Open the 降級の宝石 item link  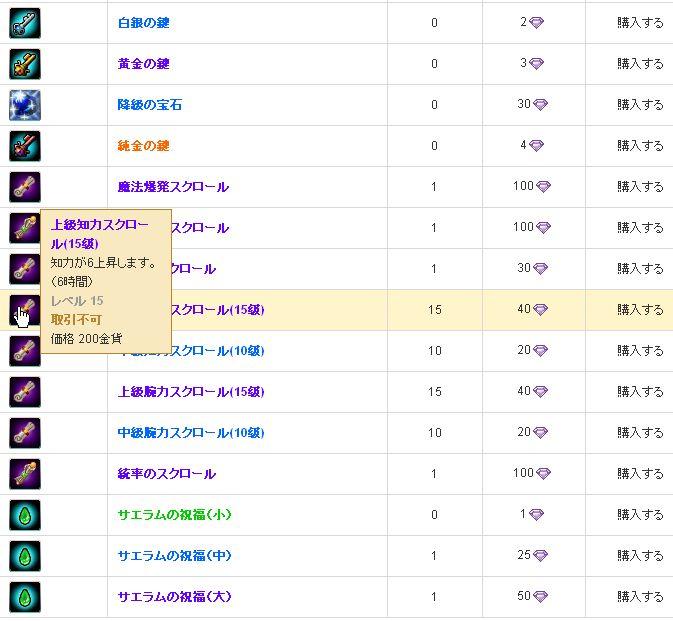(150, 105)
